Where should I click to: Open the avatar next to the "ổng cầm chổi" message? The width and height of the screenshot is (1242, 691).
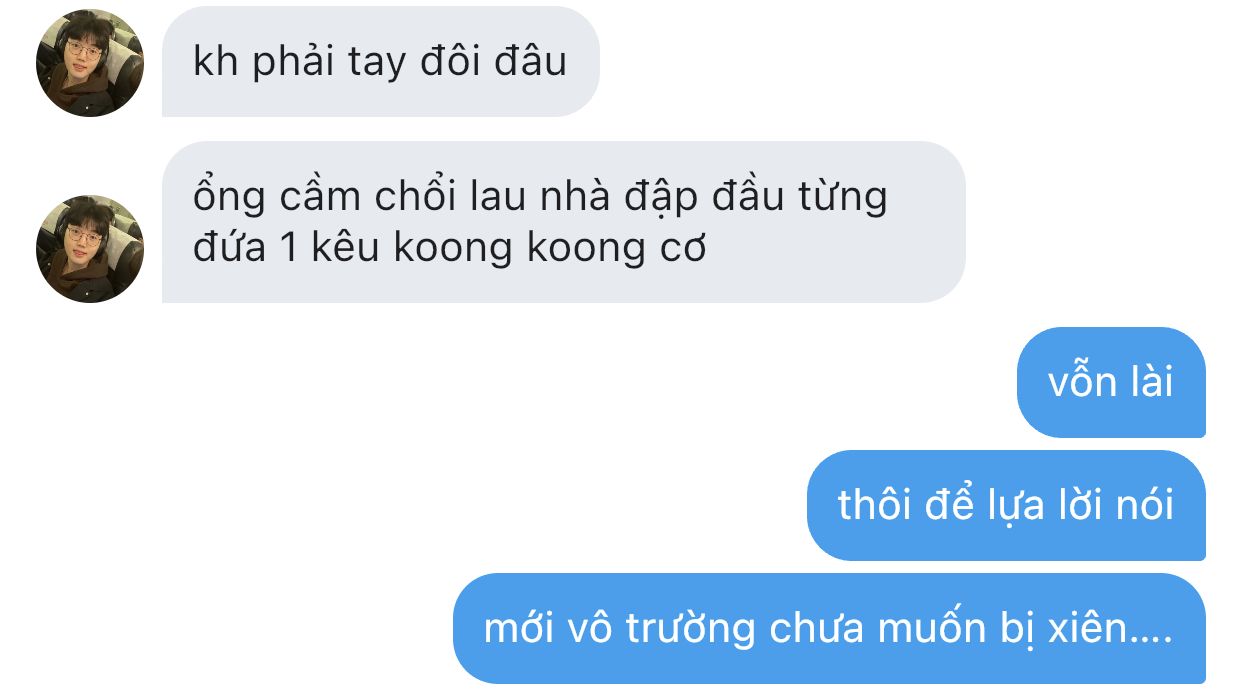click(x=90, y=249)
